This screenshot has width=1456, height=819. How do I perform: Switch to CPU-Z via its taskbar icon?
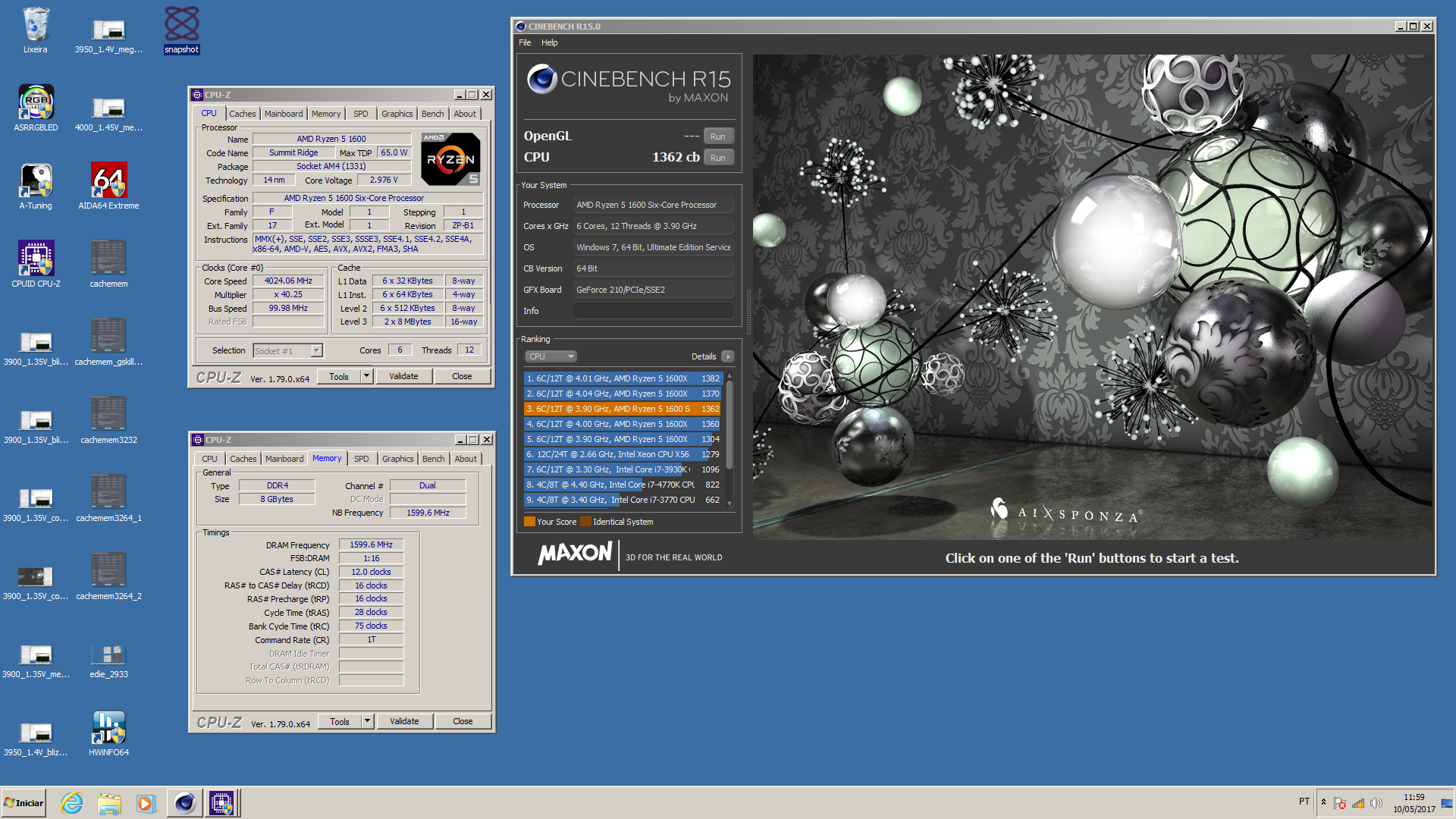click(221, 803)
